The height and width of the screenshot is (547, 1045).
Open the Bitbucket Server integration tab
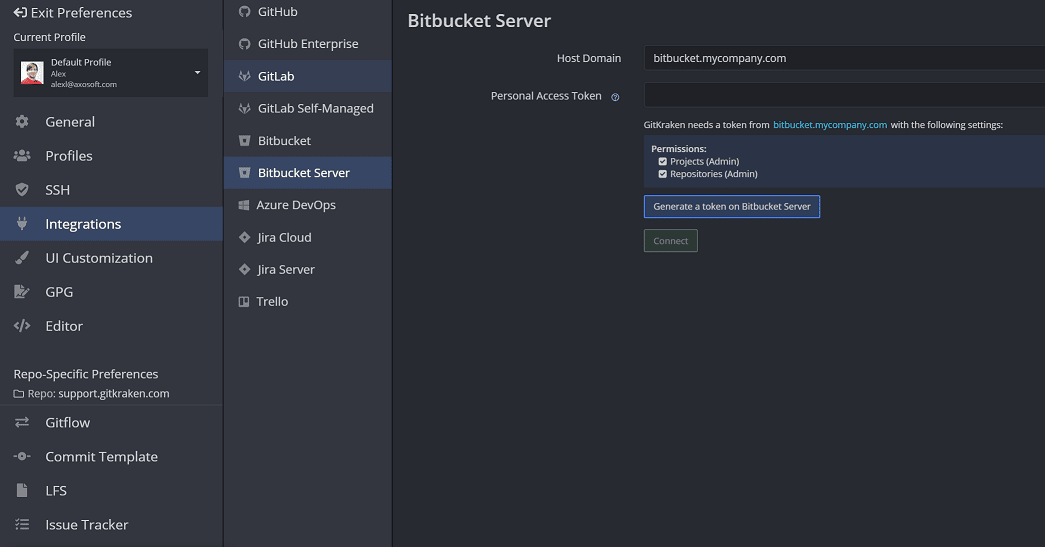point(303,173)
